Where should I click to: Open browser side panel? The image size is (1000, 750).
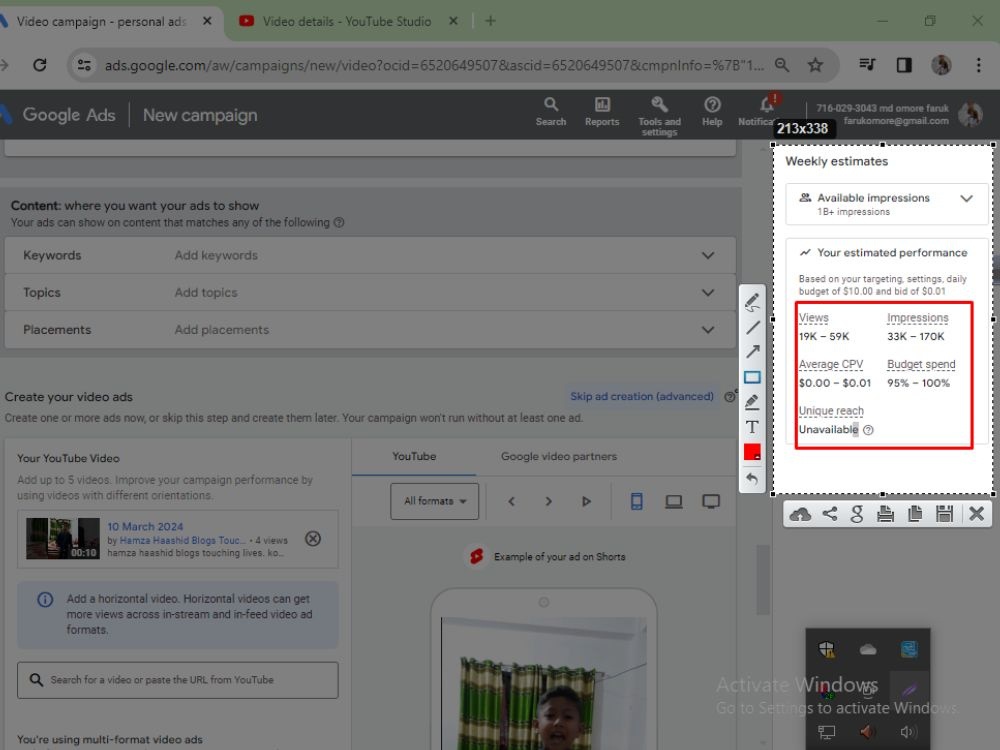(x=904, y=64)
